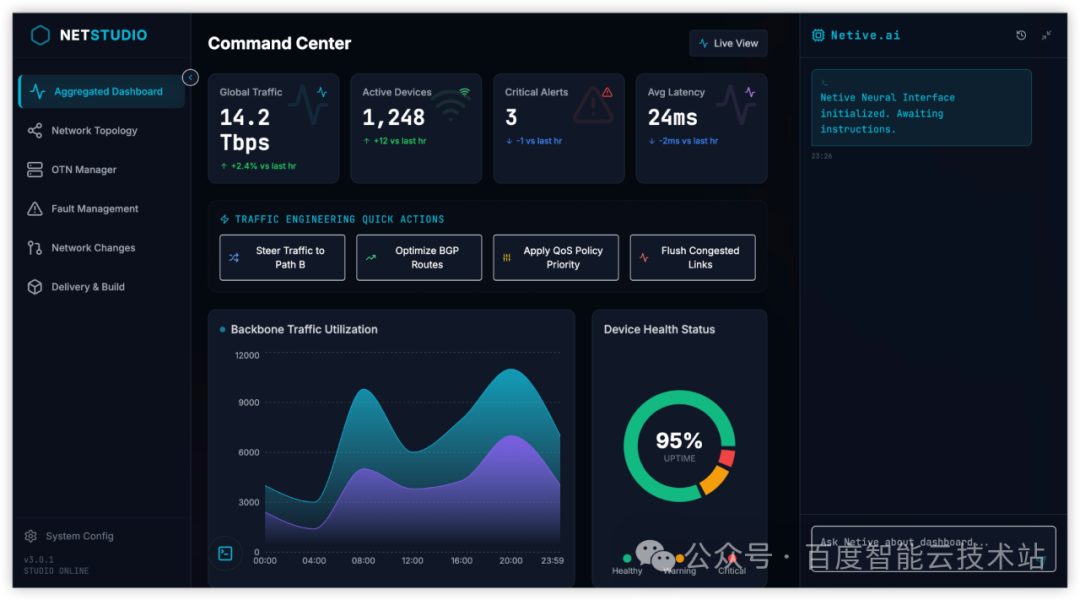1080x600 pixels.
Task: Click the OTN Manager server icon
Action: click(34, 169)
